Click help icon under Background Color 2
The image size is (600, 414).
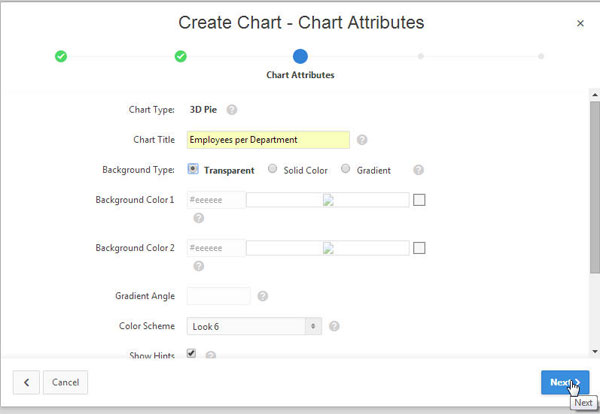tap(198, 266)
